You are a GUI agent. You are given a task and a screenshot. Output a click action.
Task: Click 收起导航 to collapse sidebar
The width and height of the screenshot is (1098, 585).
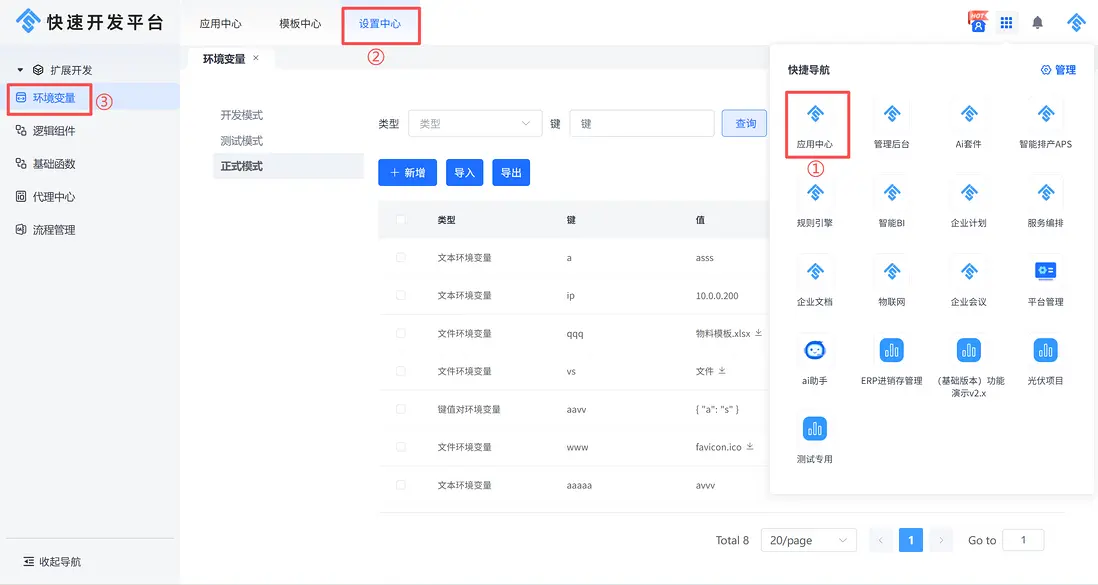[52, 562]
